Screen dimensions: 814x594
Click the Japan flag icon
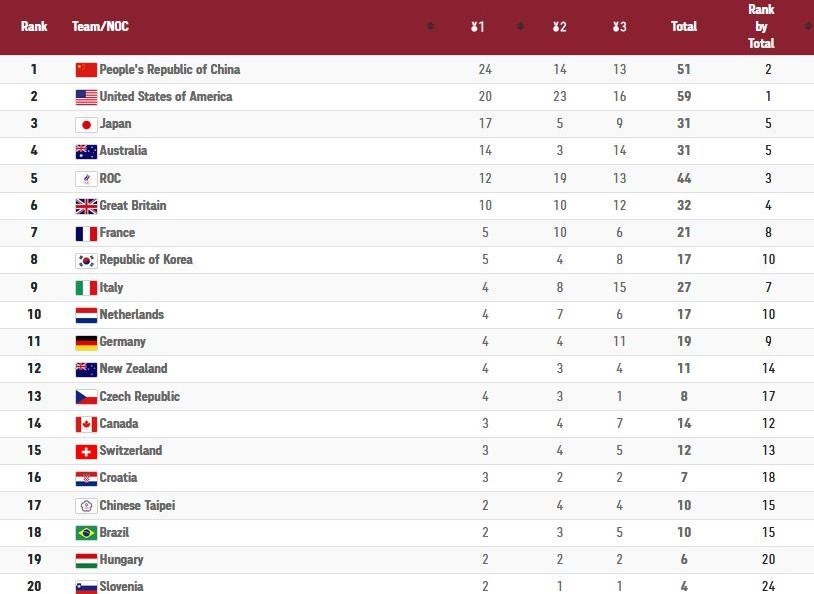point(86,124)
